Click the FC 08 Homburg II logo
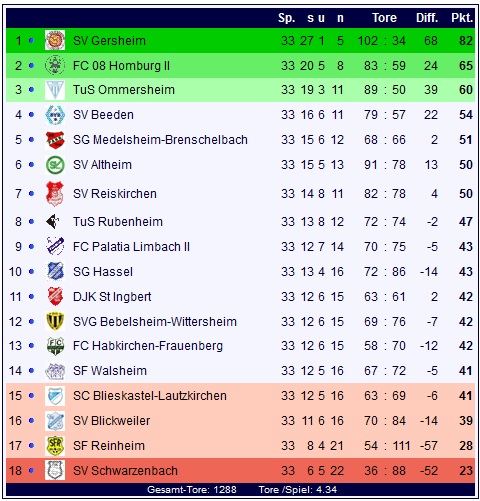This screenshot has width=480, height=501. (55, 65)
